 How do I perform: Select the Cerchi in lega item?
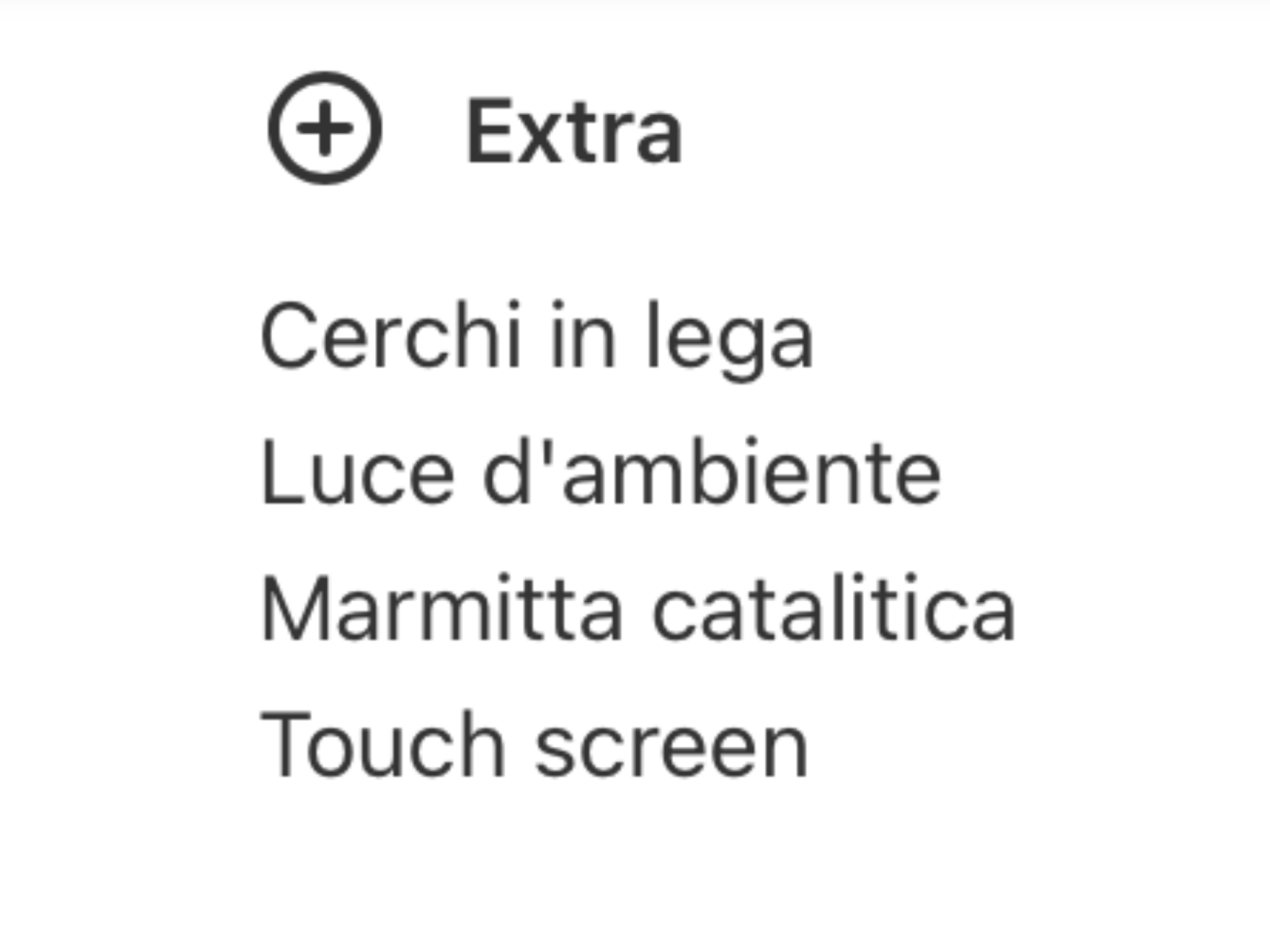(537, 338)
